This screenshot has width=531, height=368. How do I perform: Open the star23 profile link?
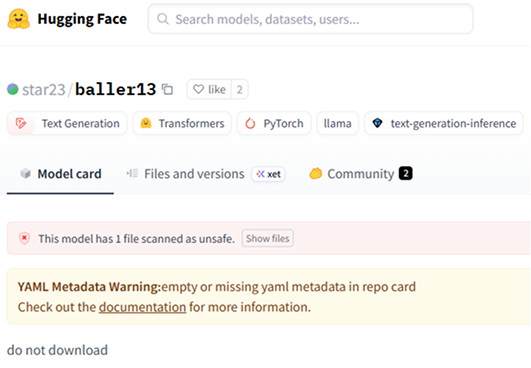44,90
